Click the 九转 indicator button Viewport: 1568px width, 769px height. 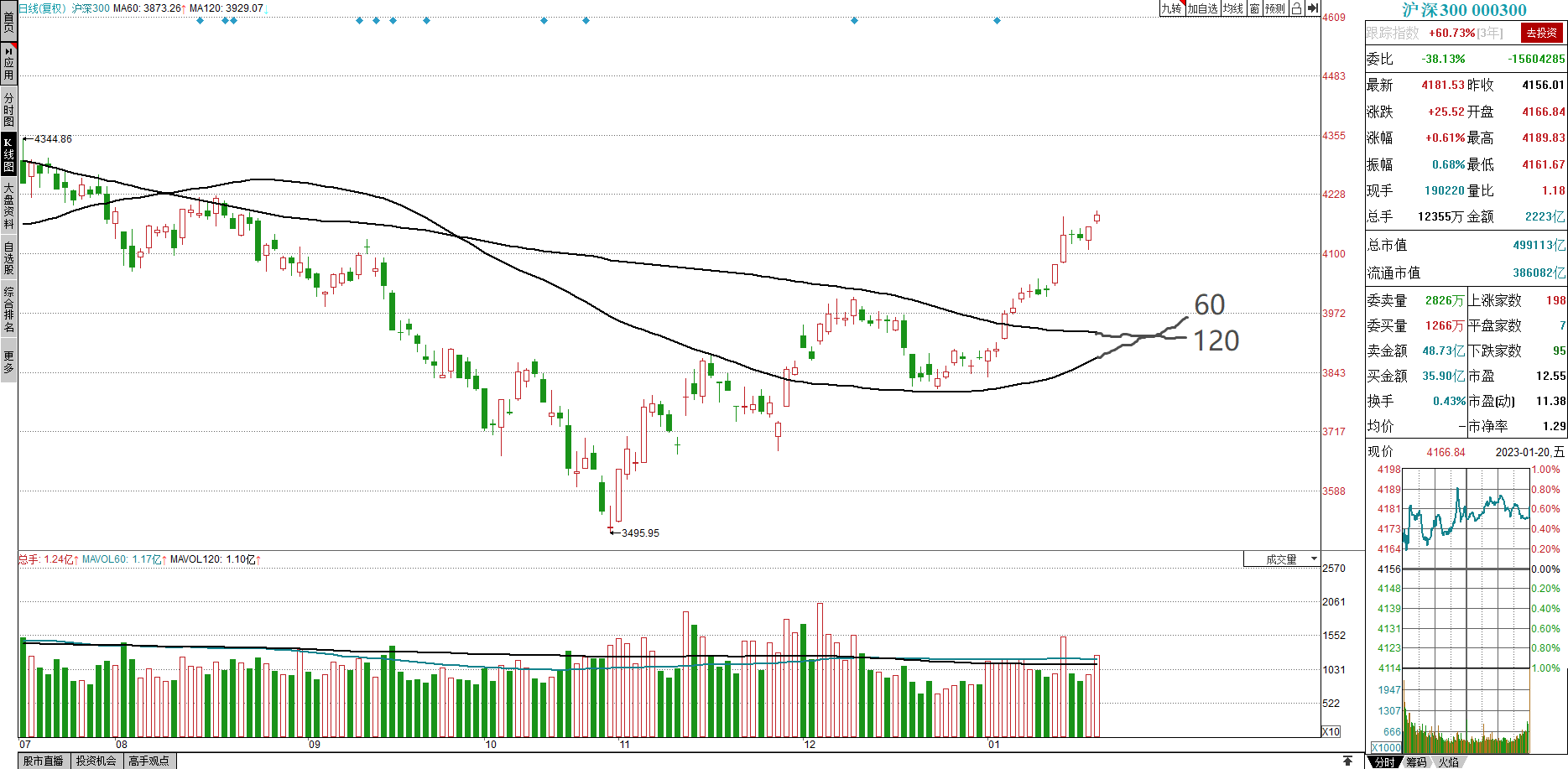pyautogui.click(x=1171, y=8)
